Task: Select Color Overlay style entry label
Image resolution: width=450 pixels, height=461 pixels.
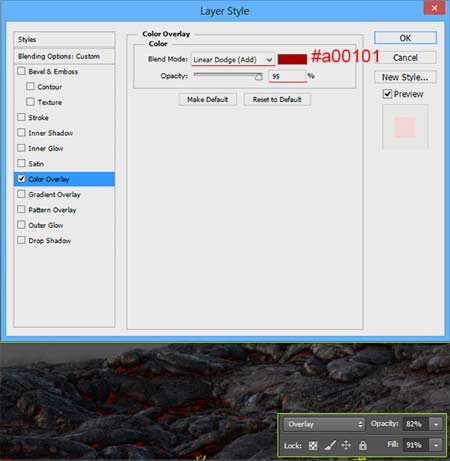Action: coord(49,179)
